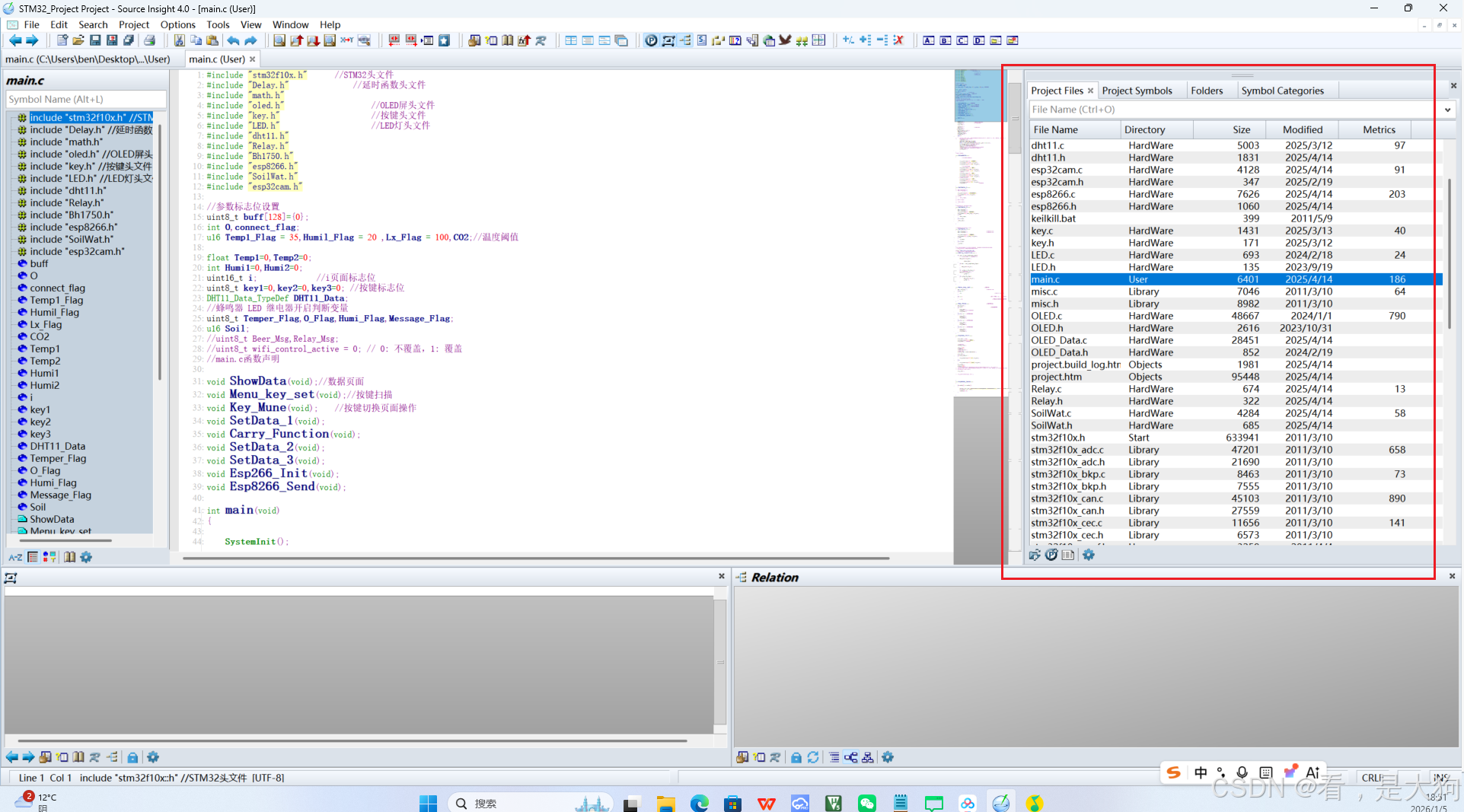Go back to previous location in toolbar
The image size is (1464, 812).
[x=14, y=40]
